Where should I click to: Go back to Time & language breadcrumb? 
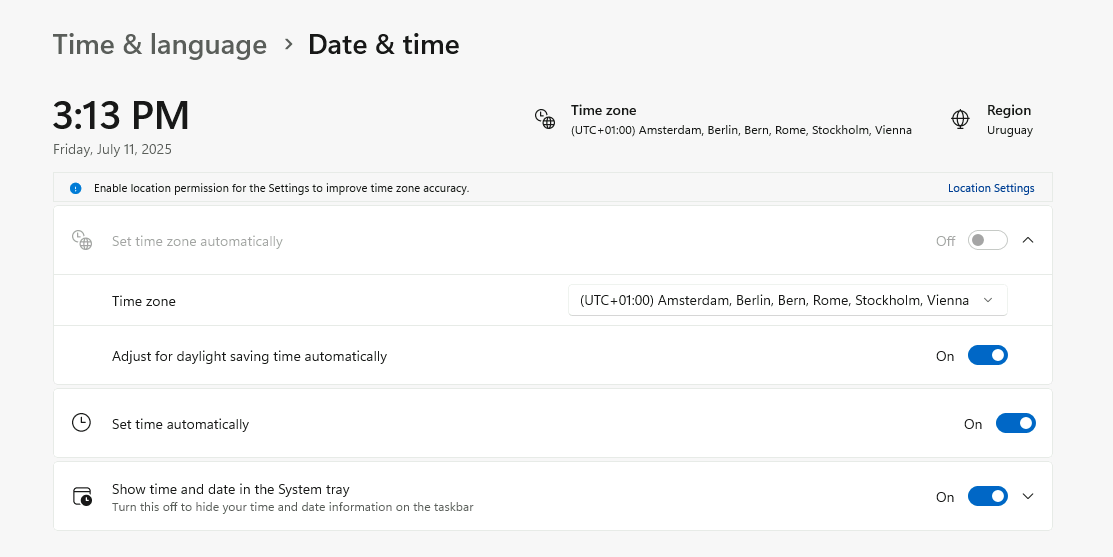(159, 45)
